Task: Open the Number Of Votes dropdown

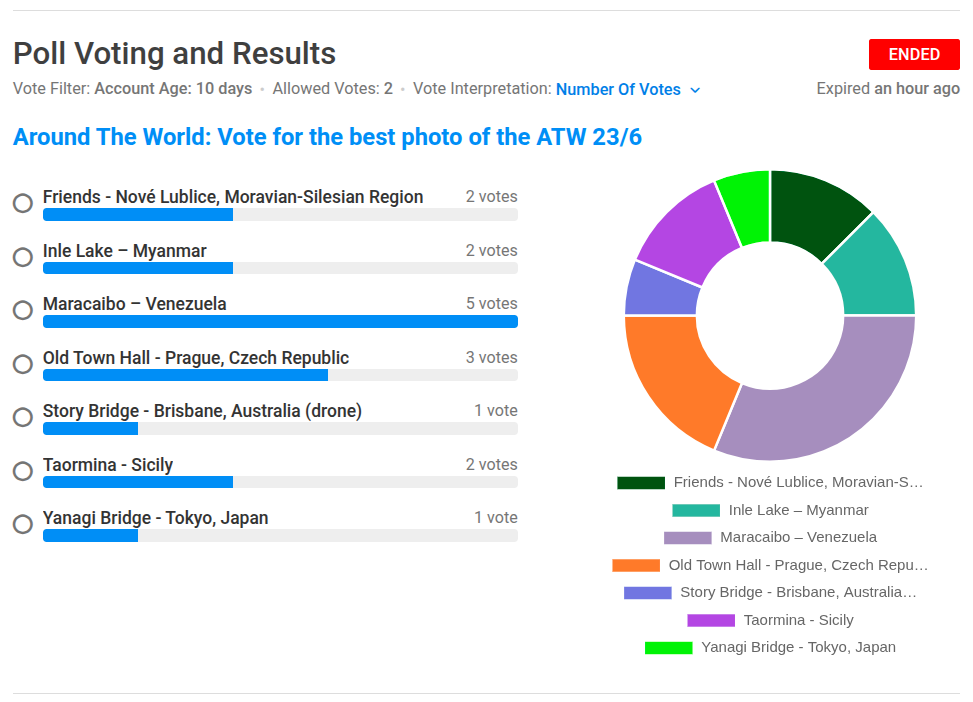Action: point(618,89)
